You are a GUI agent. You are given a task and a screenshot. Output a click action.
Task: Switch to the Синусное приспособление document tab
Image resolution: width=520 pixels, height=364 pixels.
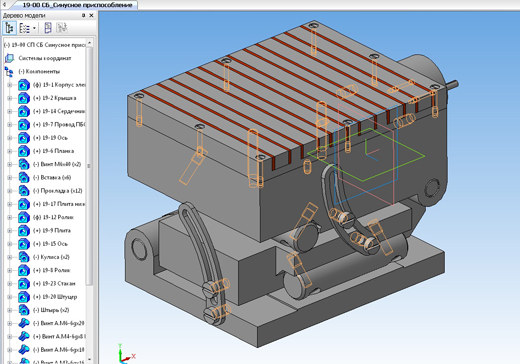77,5
